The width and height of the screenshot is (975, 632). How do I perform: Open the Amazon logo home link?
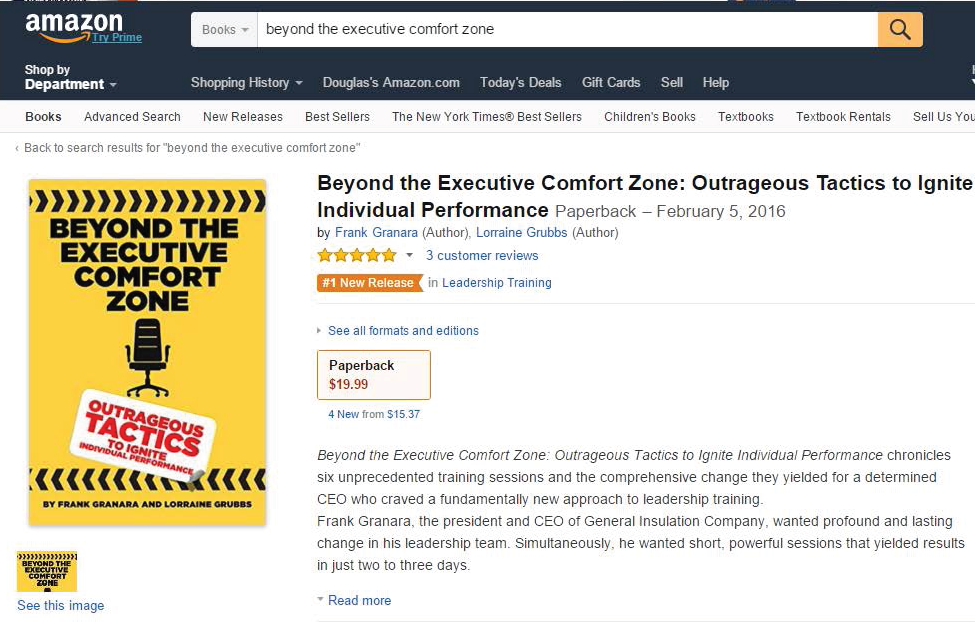74,27
